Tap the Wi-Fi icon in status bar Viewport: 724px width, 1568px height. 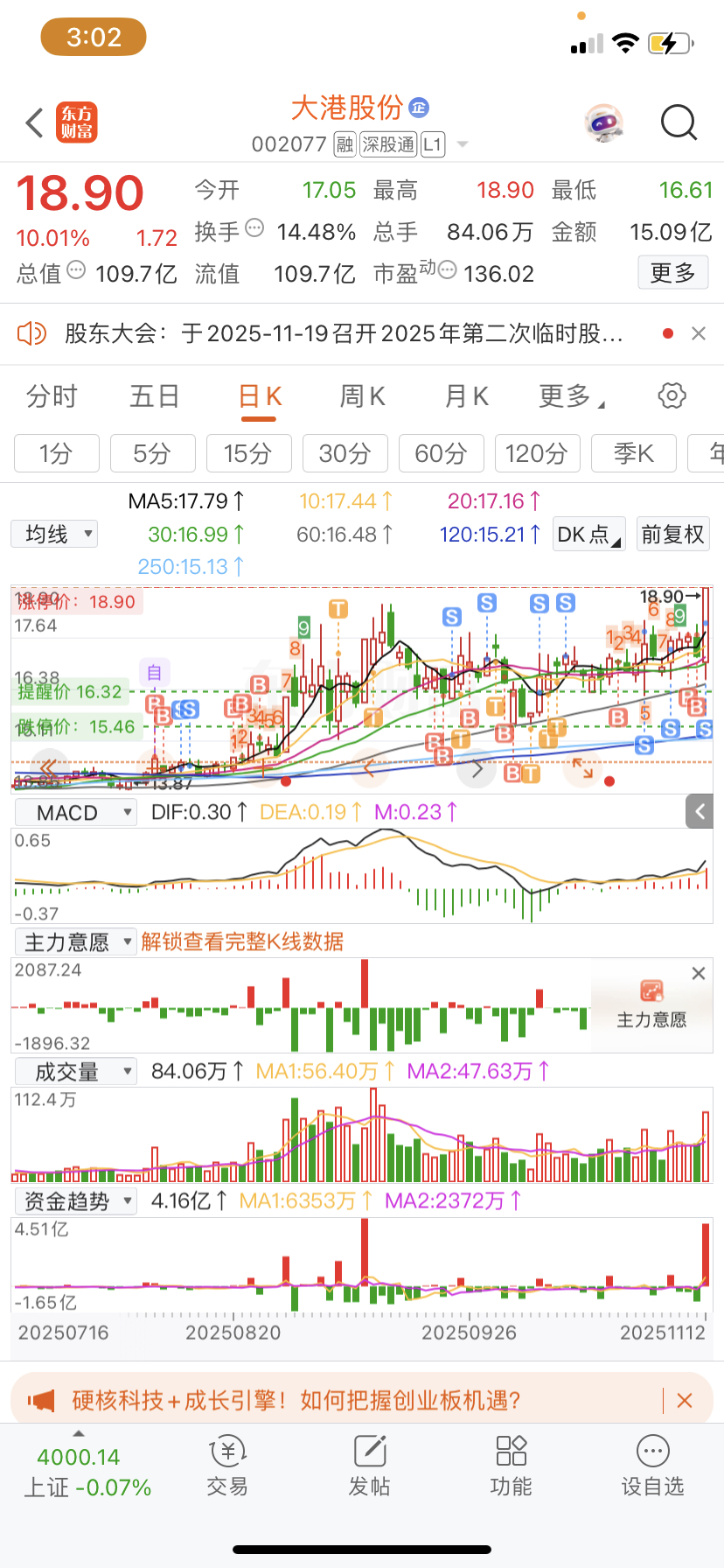click(626, 43)
